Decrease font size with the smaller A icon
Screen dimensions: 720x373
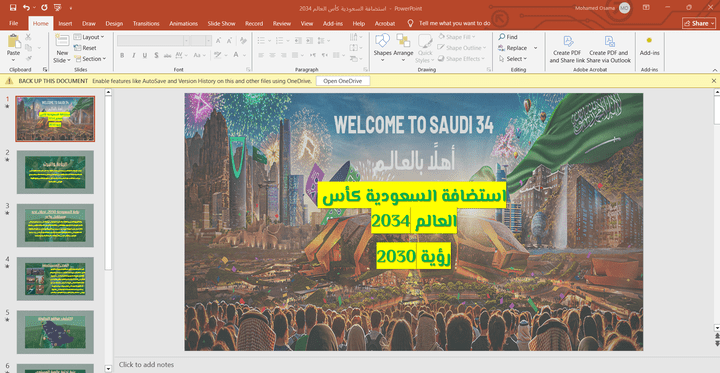pyautogui.click(x=230, y=41)
